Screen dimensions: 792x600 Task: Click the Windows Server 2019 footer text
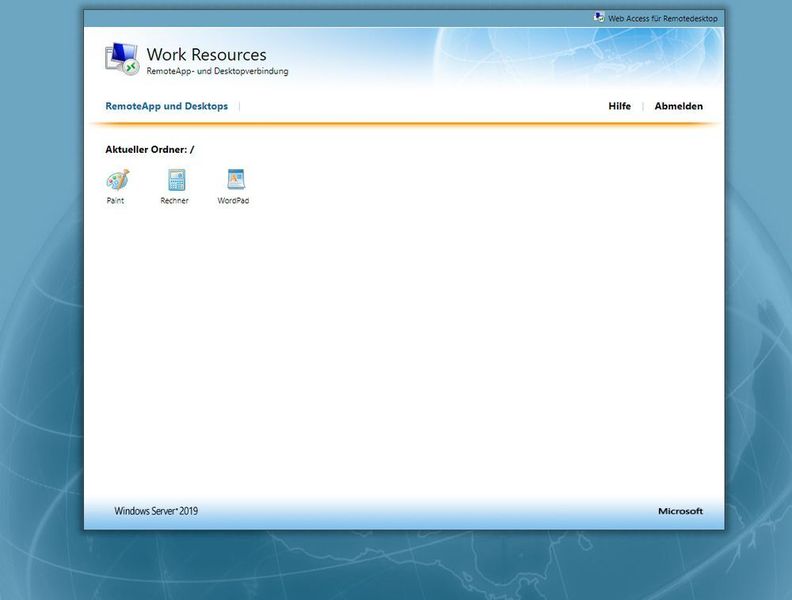coord(156,511)
